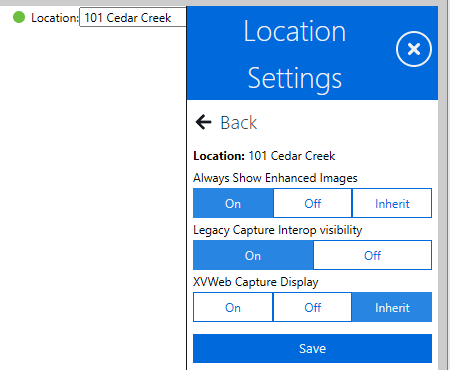Click the green location status dot
Viewport: 450px width, 370px height.
[19, 17]
